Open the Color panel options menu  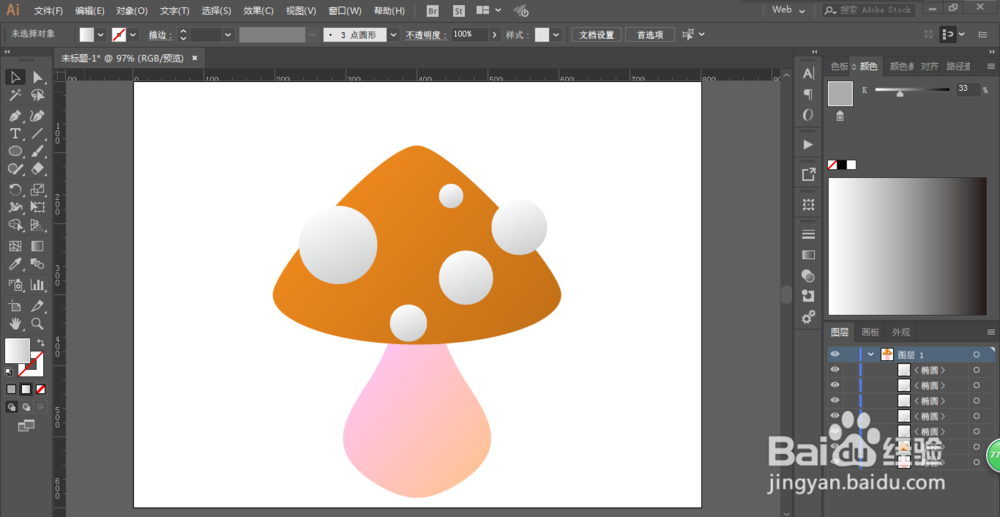coord(990,66)
